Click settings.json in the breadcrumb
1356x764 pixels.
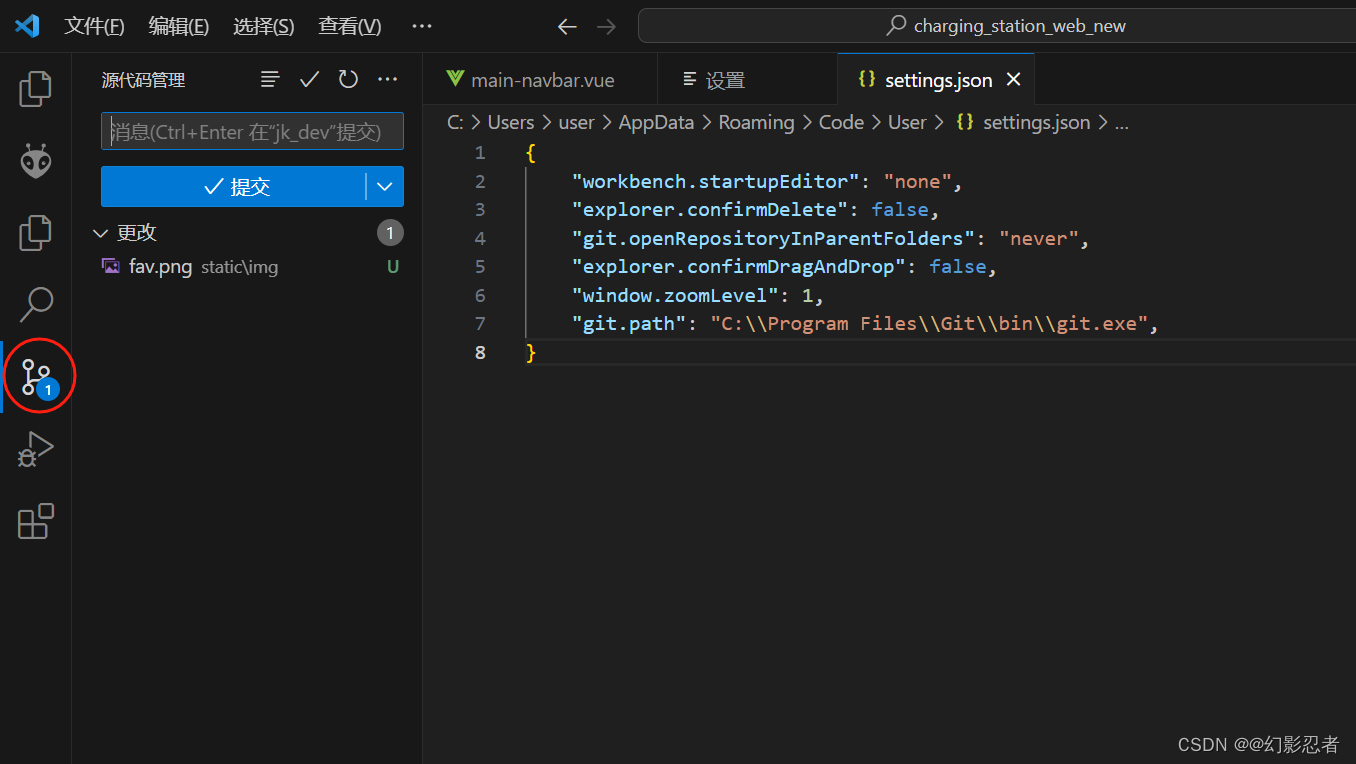[1036, 122]
